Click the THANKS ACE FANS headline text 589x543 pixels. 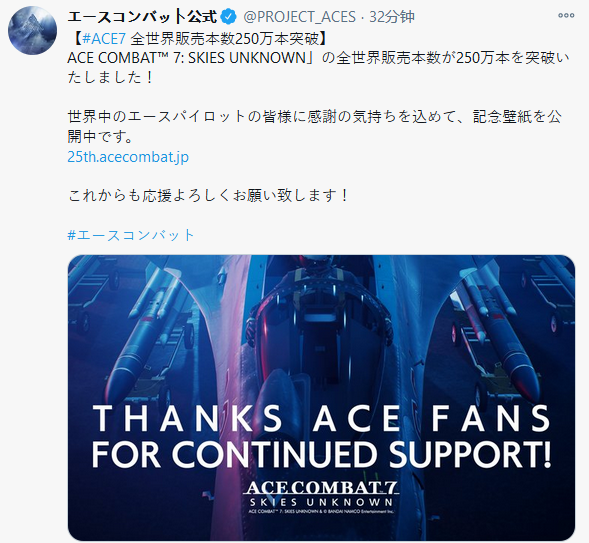321,418
